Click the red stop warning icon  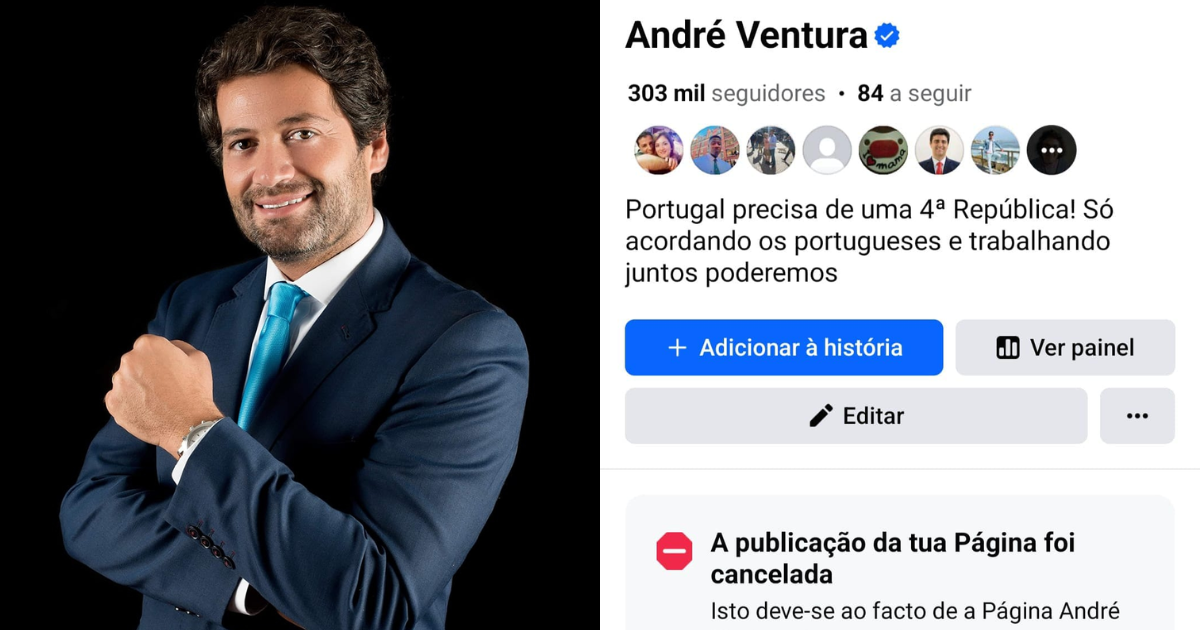click(674, 552)
